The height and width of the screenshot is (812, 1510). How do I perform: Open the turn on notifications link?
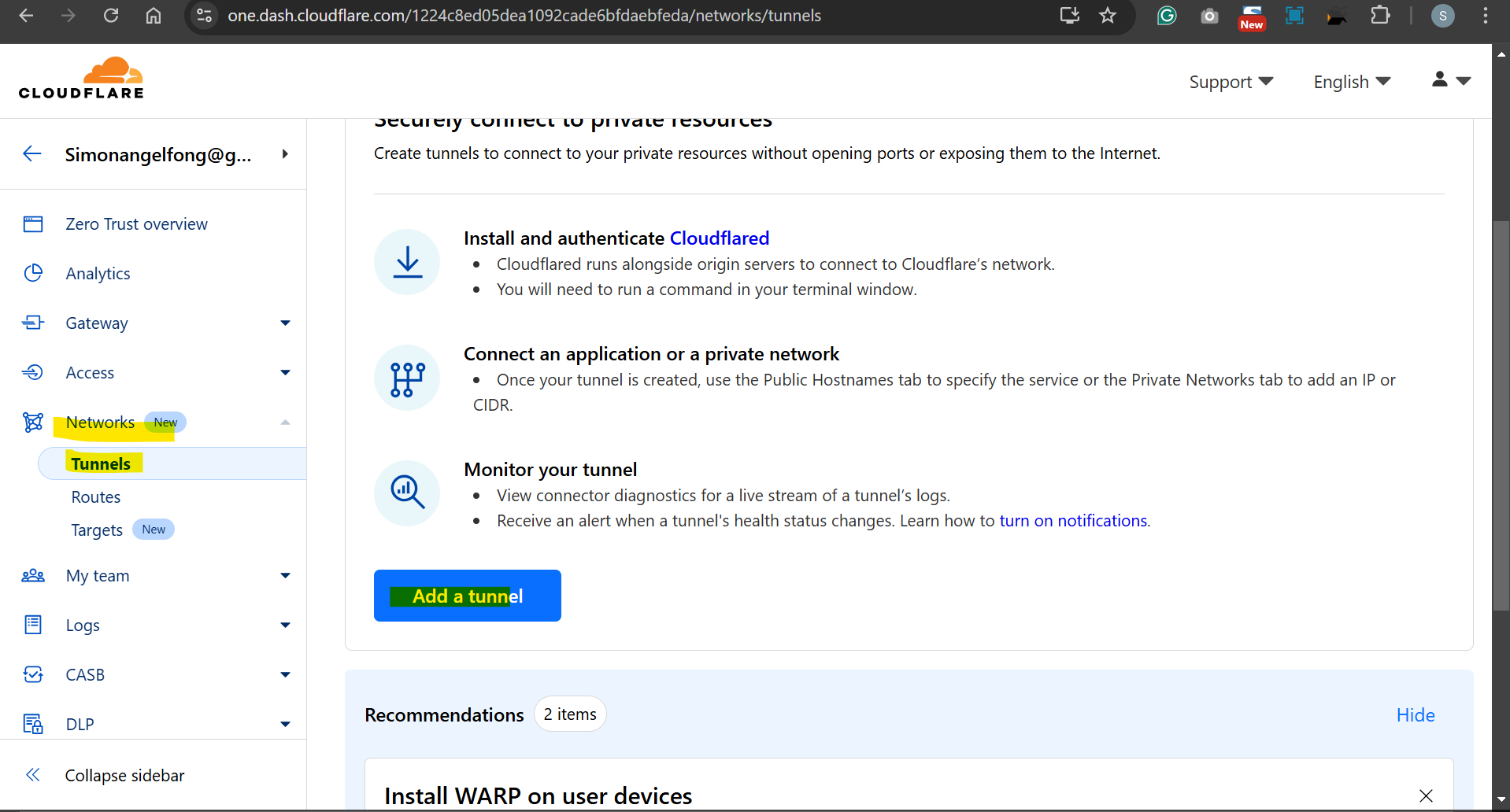tap(1073, 521)
